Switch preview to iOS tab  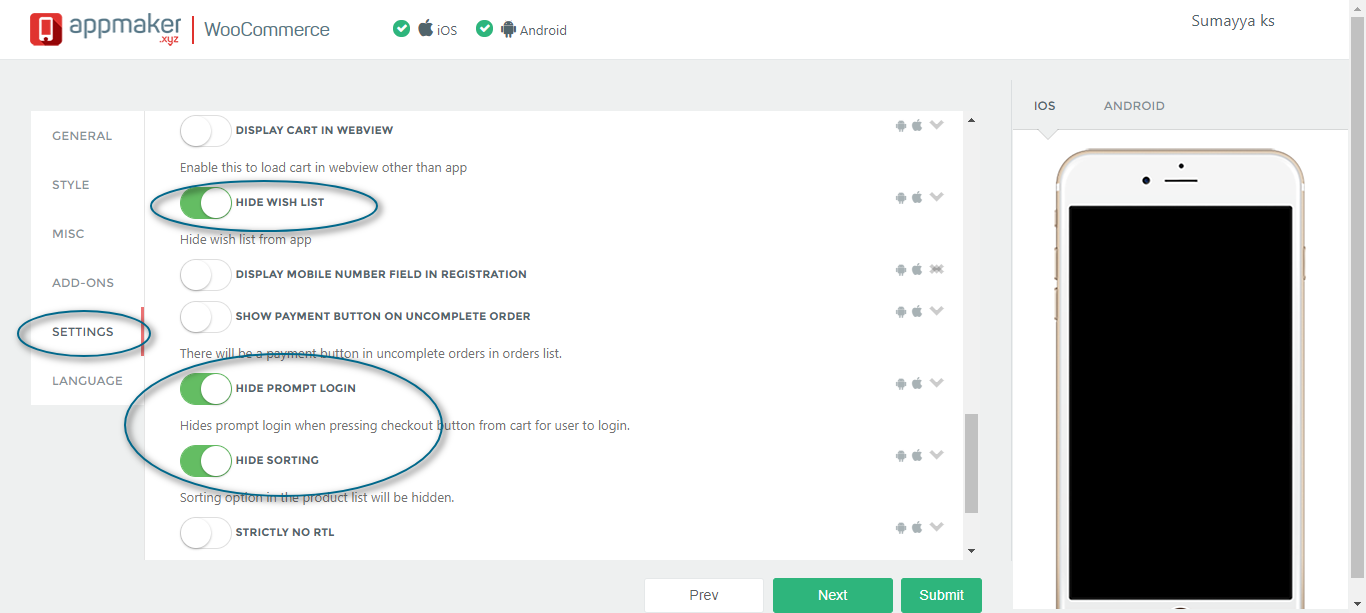pos(1045,106)
